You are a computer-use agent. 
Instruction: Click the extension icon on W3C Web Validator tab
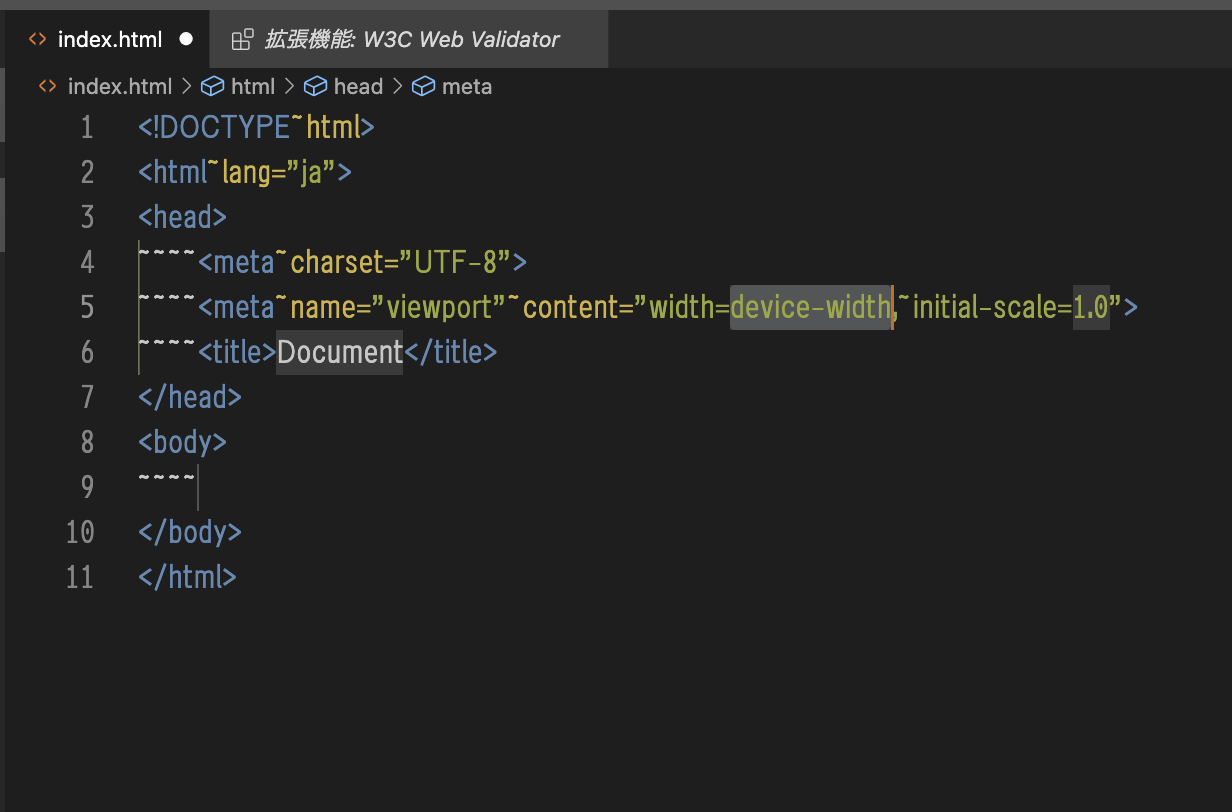click(x=242, y=40)
